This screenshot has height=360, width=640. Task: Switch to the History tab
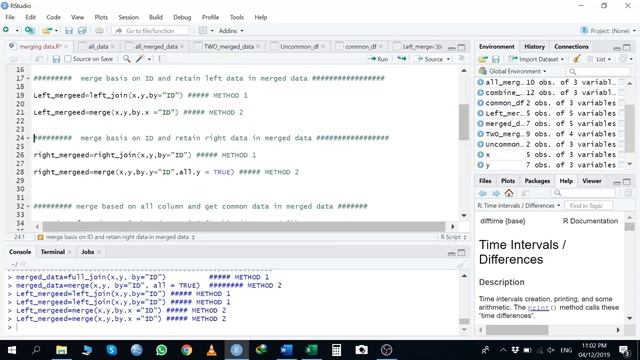pos(534,47)
